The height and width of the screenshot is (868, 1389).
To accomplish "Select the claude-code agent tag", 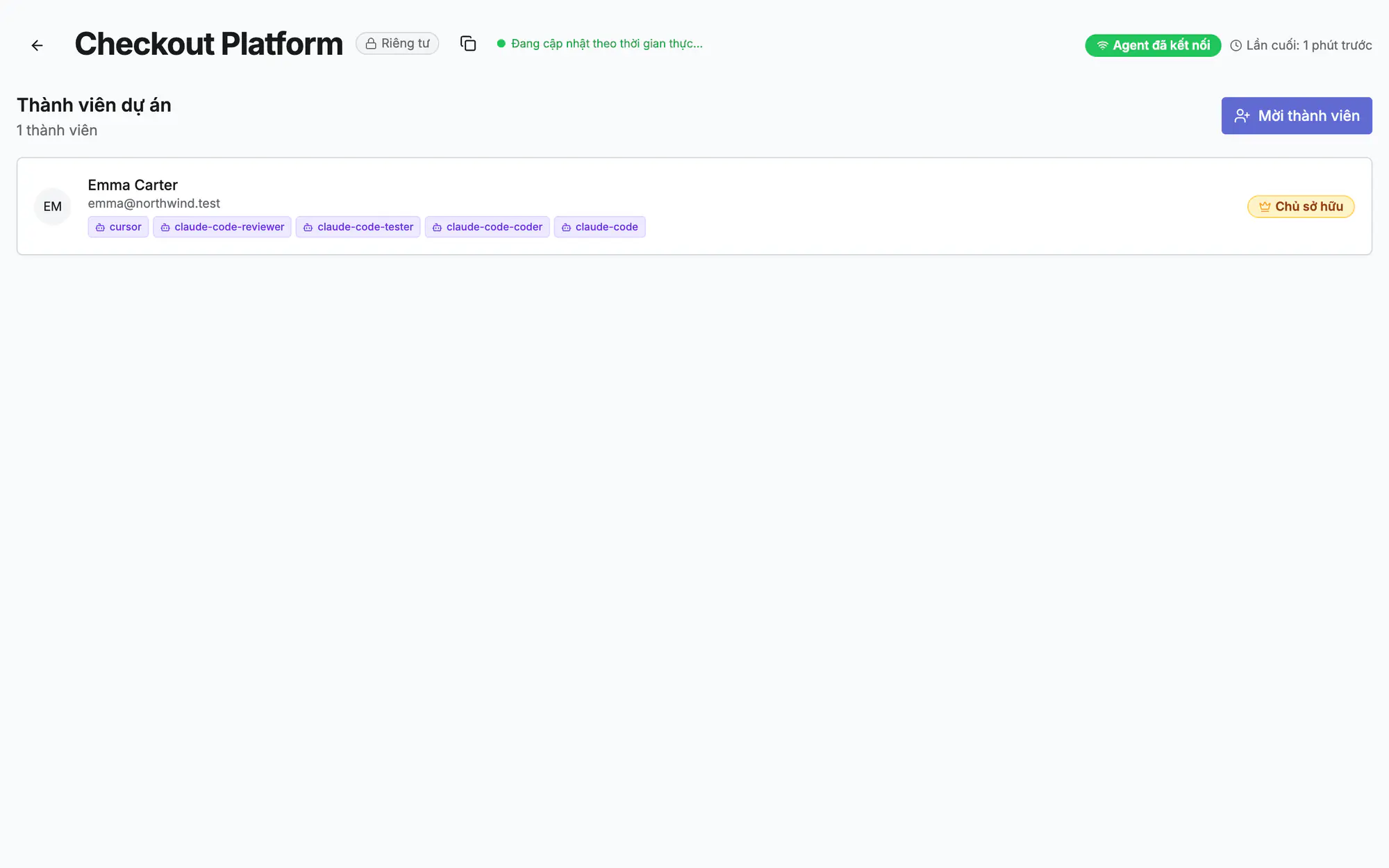I will coord(599,227).
